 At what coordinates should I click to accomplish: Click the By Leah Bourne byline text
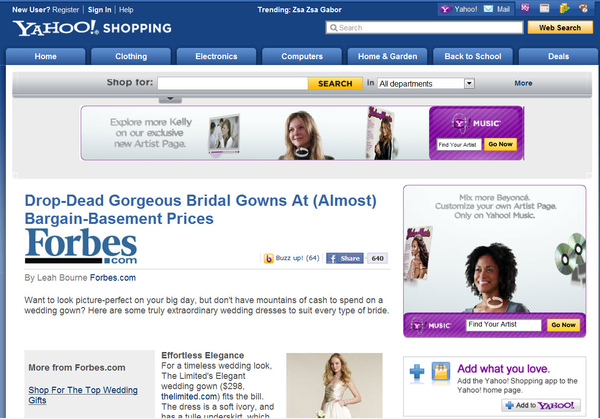point(56,278)
